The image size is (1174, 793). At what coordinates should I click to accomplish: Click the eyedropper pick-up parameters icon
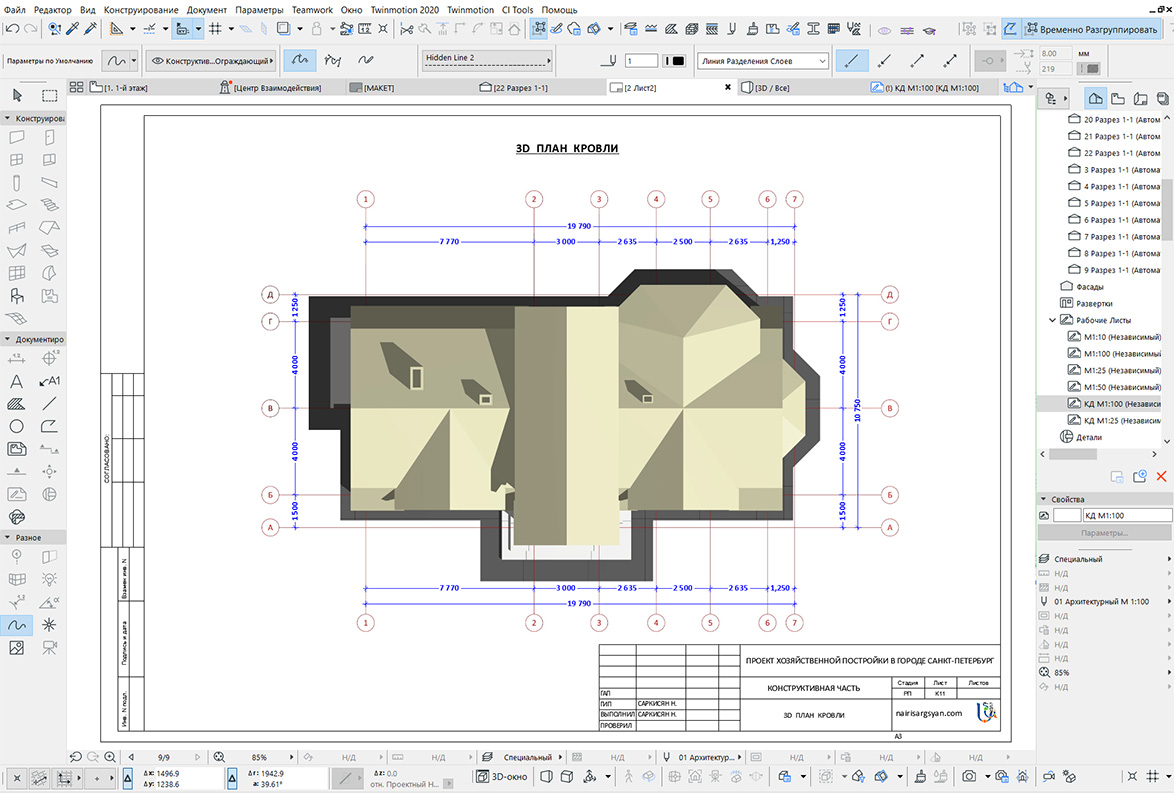click(x=73, y=29)
